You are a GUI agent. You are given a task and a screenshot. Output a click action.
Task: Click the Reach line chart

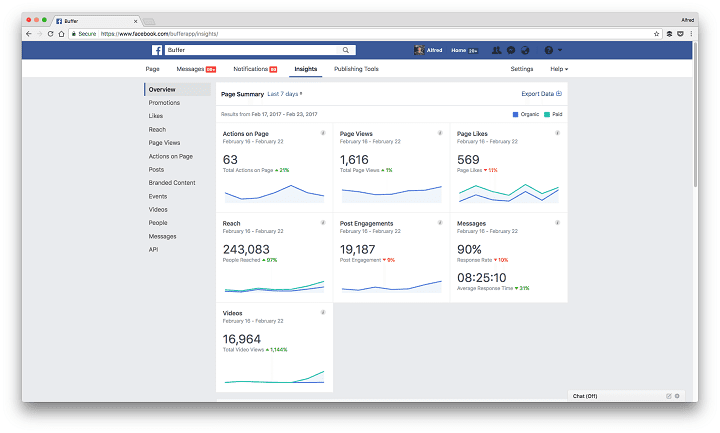(274, 286)
